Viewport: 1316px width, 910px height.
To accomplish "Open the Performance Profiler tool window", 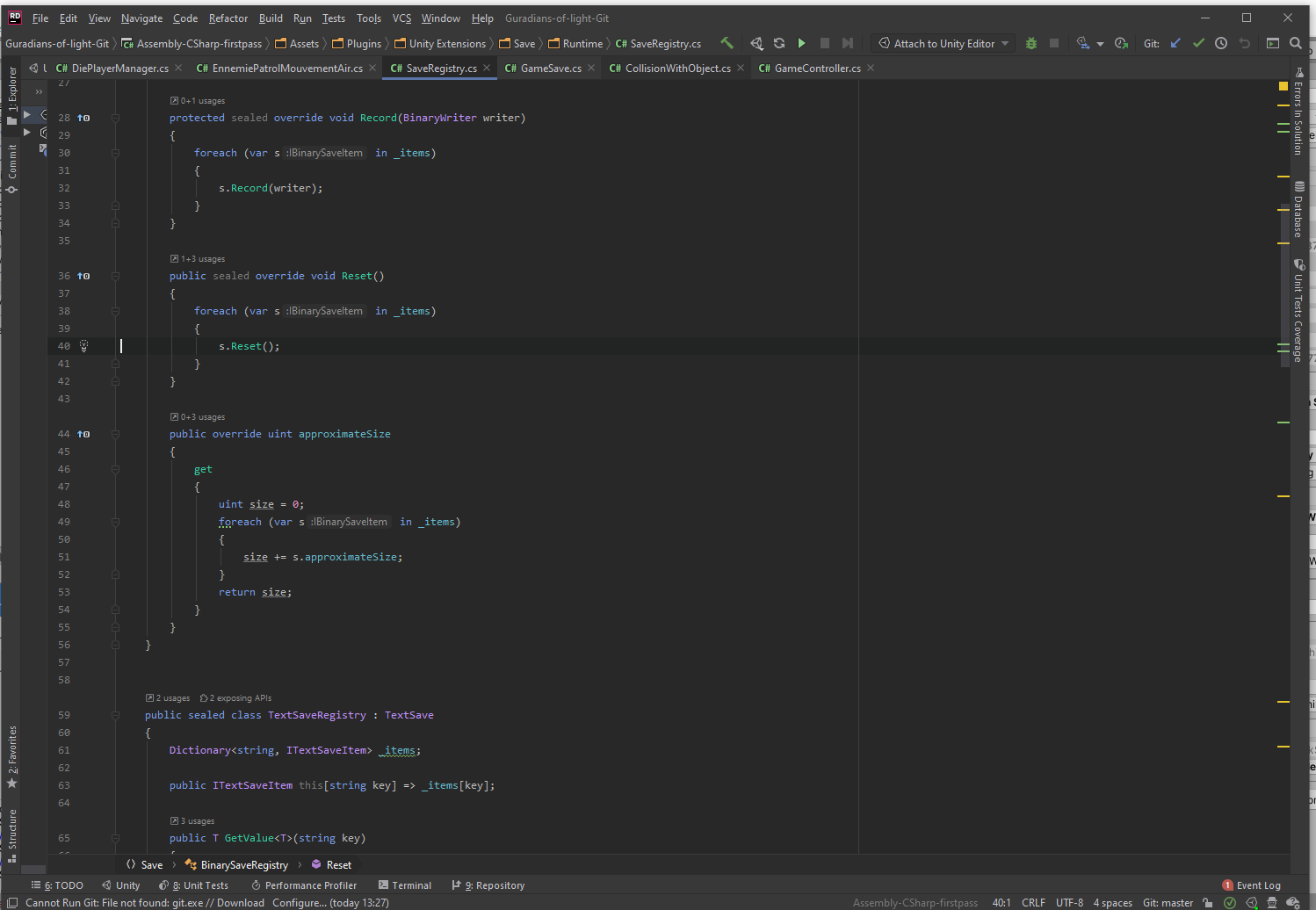I will coord(304,885).
